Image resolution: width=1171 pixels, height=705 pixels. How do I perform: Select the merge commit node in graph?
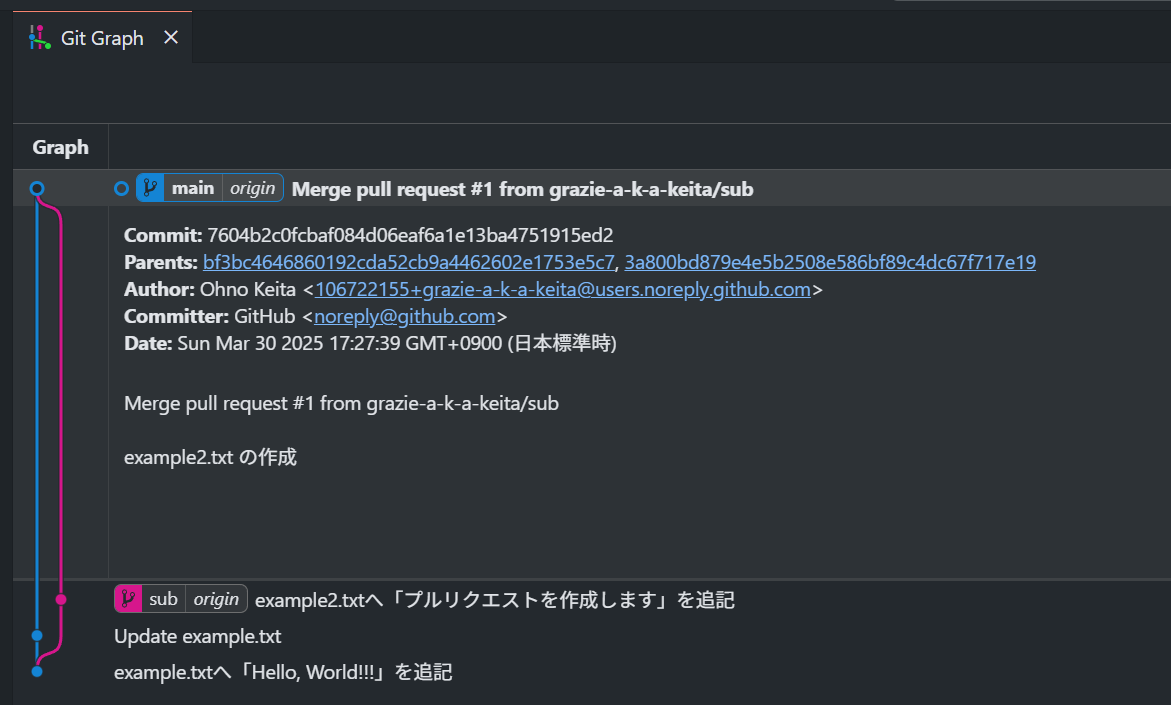(x=37, y=188)
